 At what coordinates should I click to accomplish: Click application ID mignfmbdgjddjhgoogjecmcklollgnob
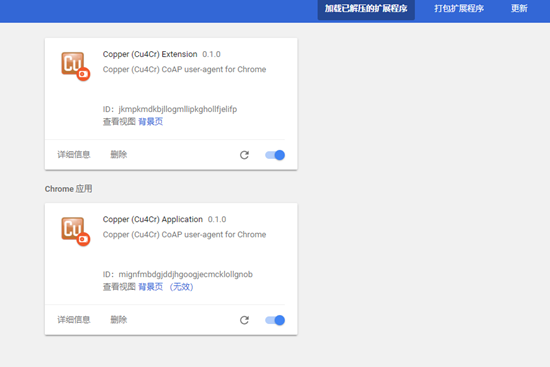(x=186, y=274)
